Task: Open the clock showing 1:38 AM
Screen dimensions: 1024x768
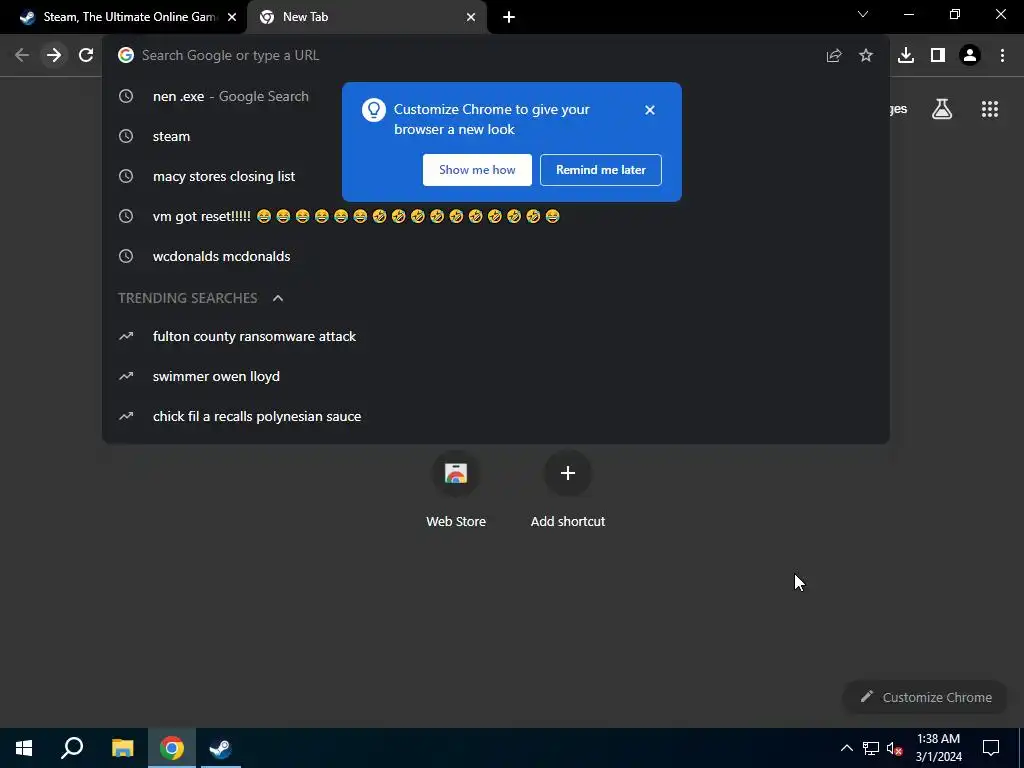Action: point(938,748)
